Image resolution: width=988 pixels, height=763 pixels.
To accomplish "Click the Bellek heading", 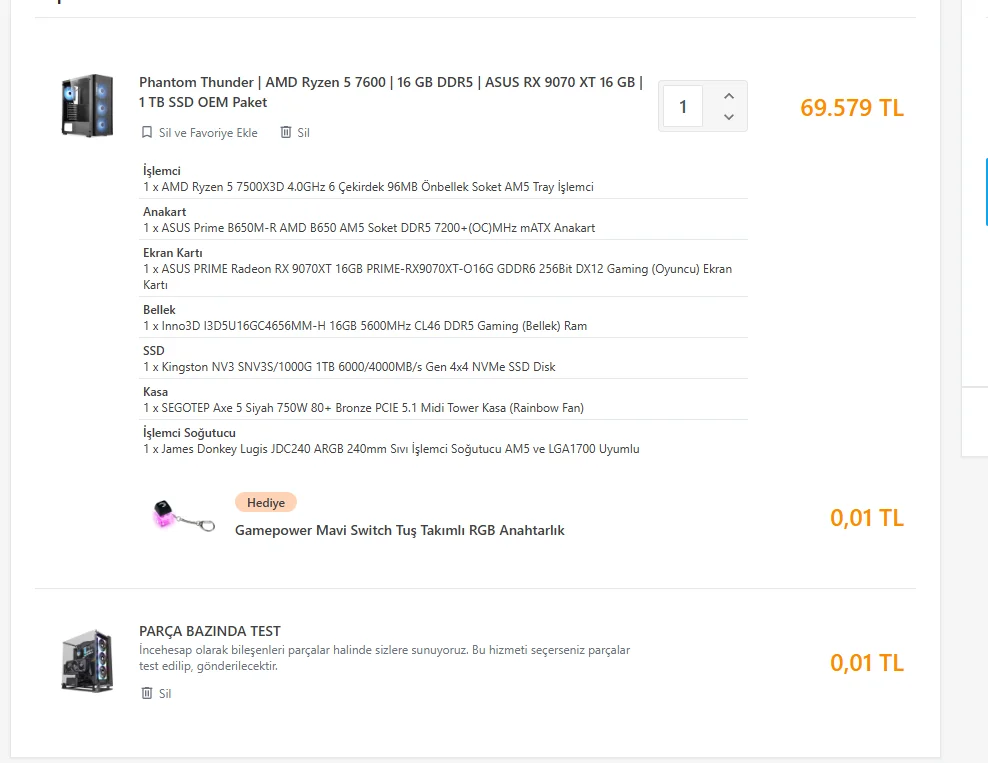I will click(x=159, y=310).
